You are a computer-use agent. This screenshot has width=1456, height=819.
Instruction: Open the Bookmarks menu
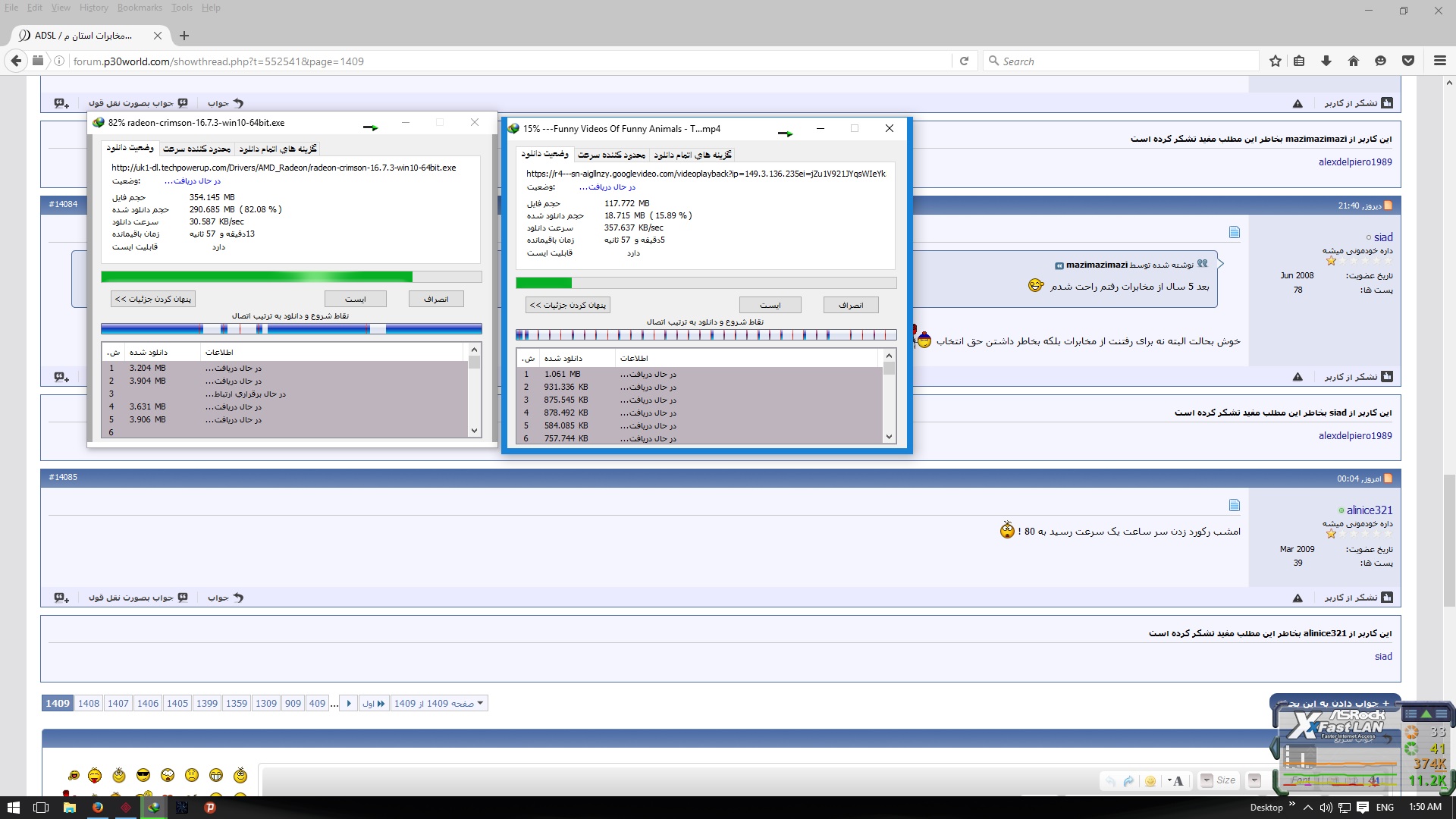click(140, 8)
